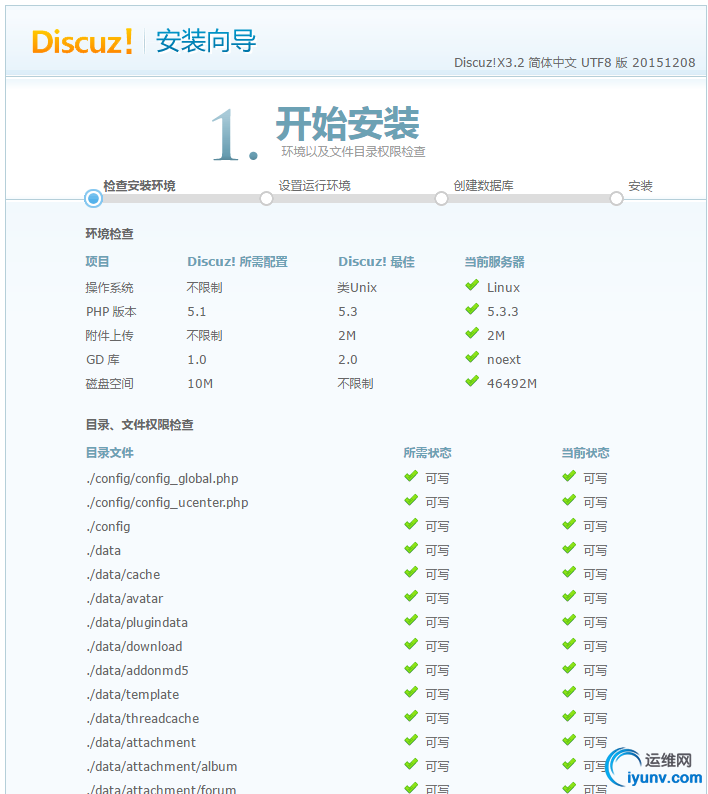
Task: Select the 创建数据库 step marker
Action: [441, 198]
